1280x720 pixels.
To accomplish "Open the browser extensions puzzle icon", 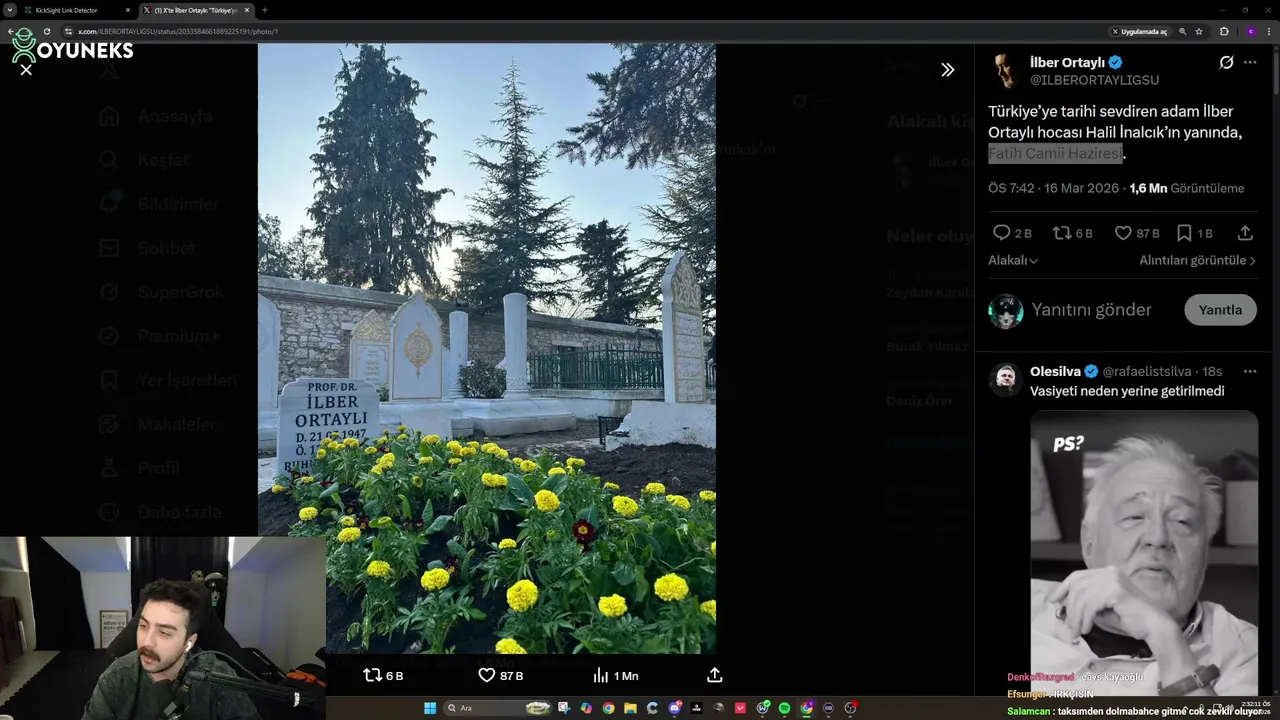I will 1224,31.
